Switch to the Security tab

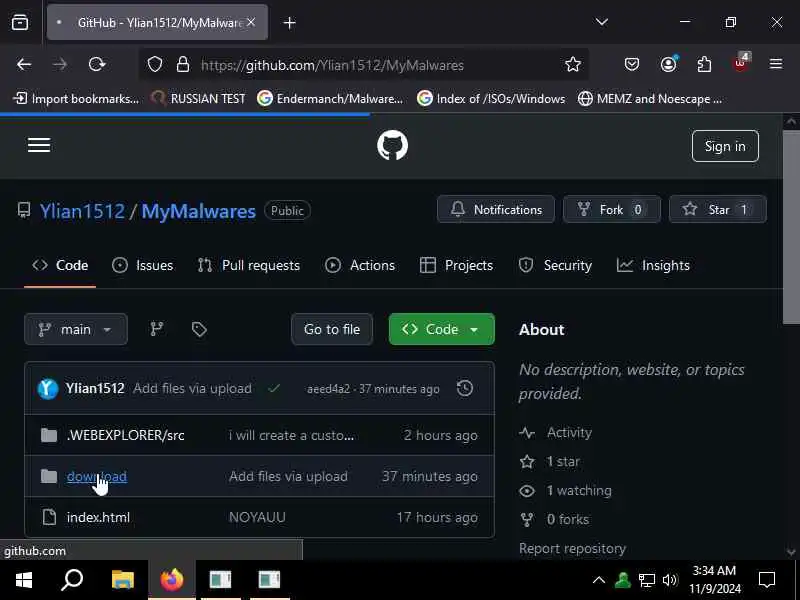(x=555, y=265)
